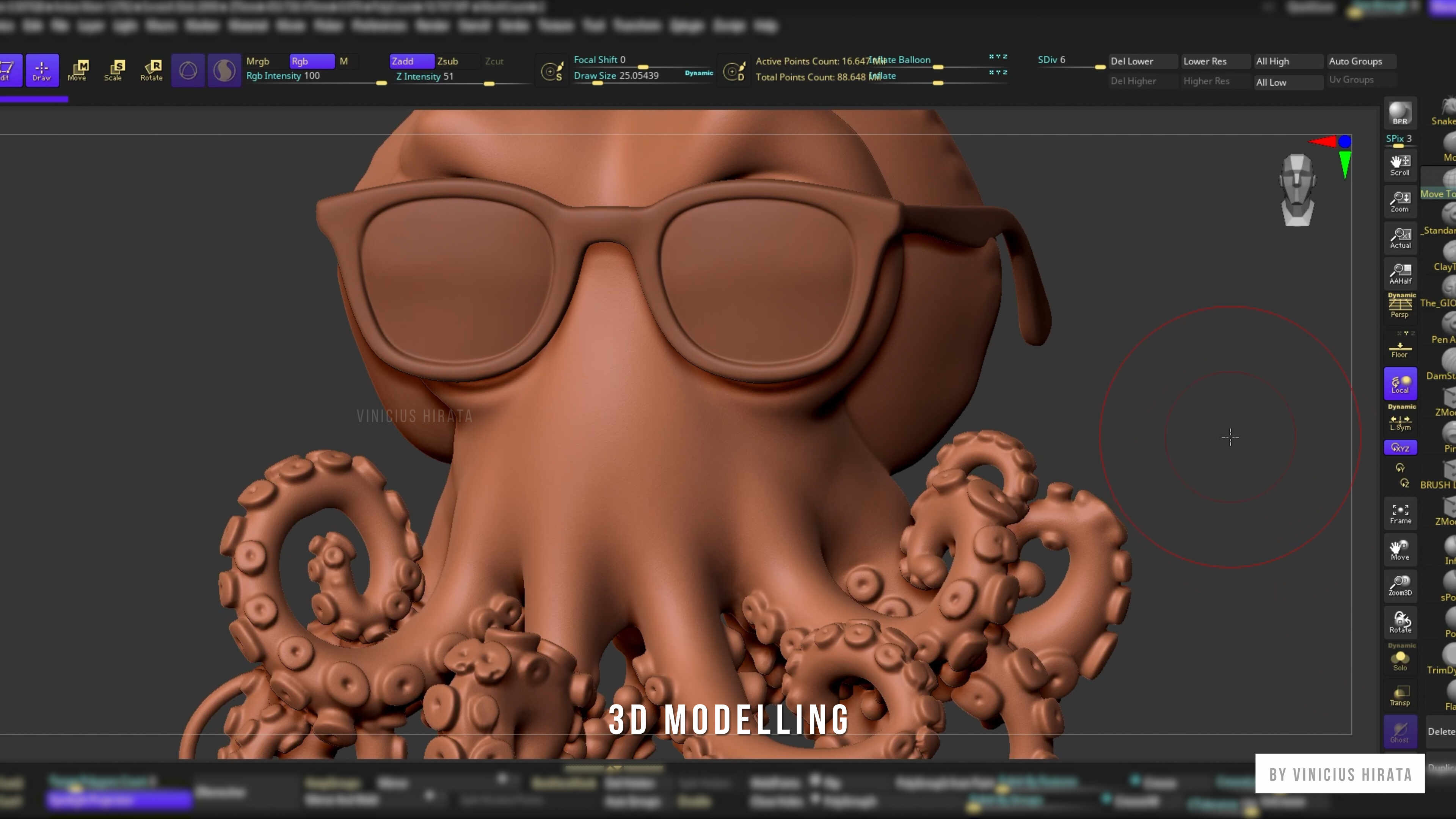Switch to Zsub sculpt mode
This screenshot has width=1456, height=819.
pyautogui.click(x=448, y=61)
